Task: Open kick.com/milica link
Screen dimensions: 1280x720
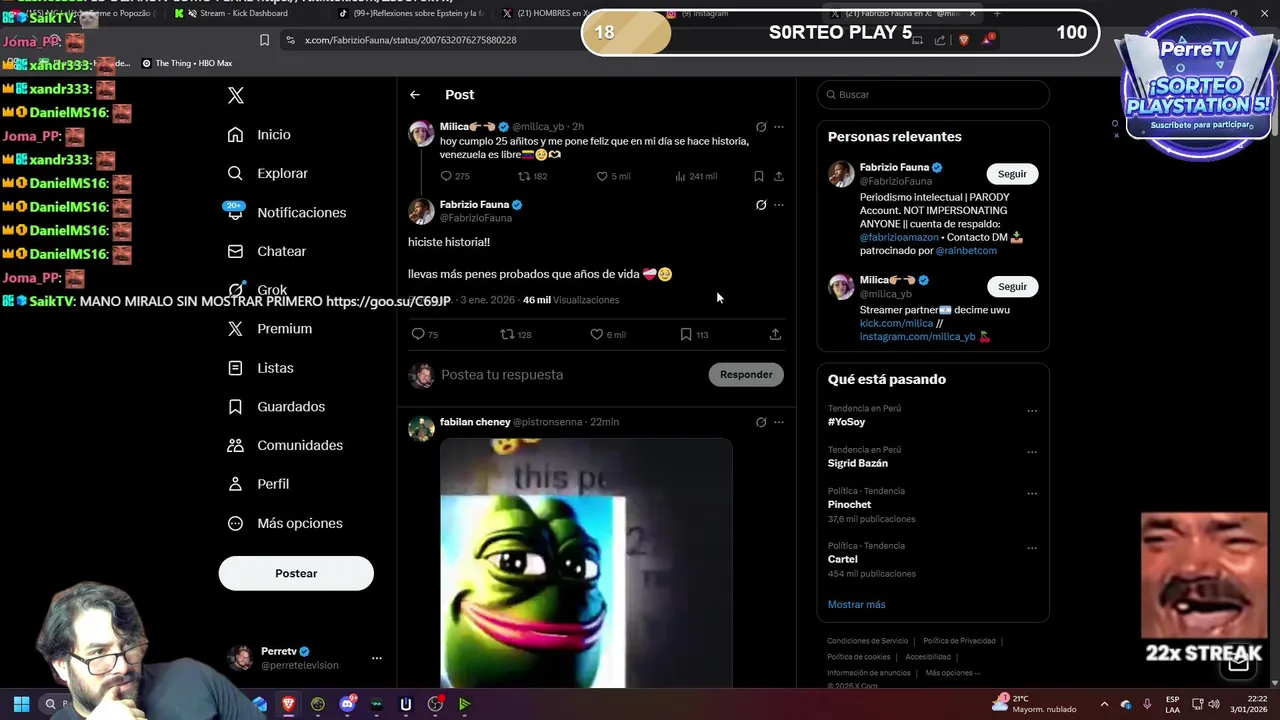Action: (896, 323)
